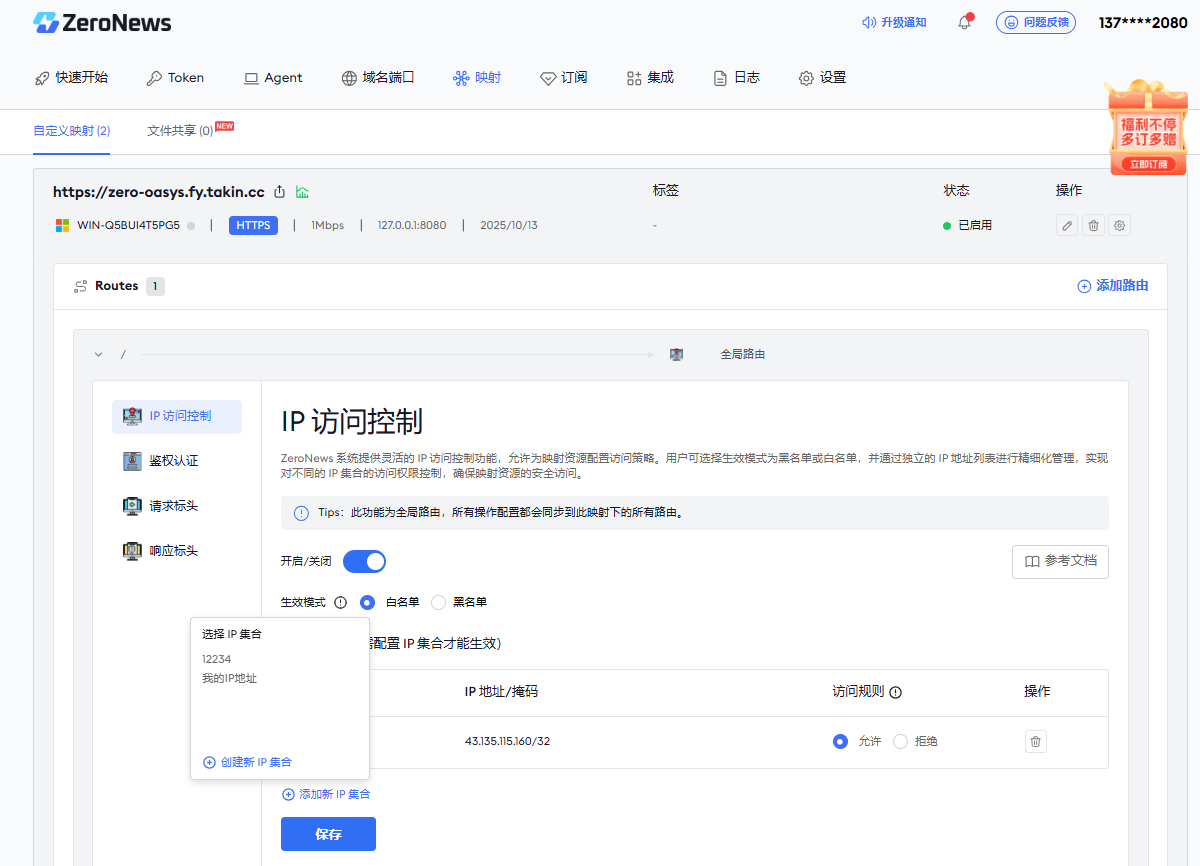Select the 白名单 radio option
The width and height of the screenshot is (1200, 866).
(x=367, y=603)
